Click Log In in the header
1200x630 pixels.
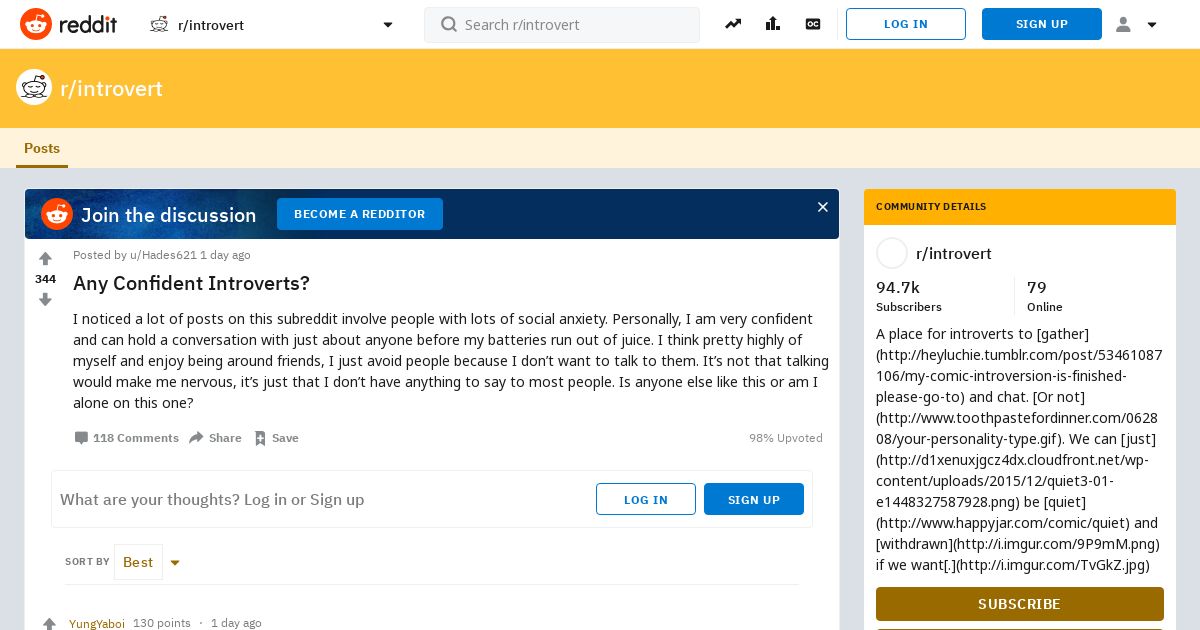click(x=906, y=24)
